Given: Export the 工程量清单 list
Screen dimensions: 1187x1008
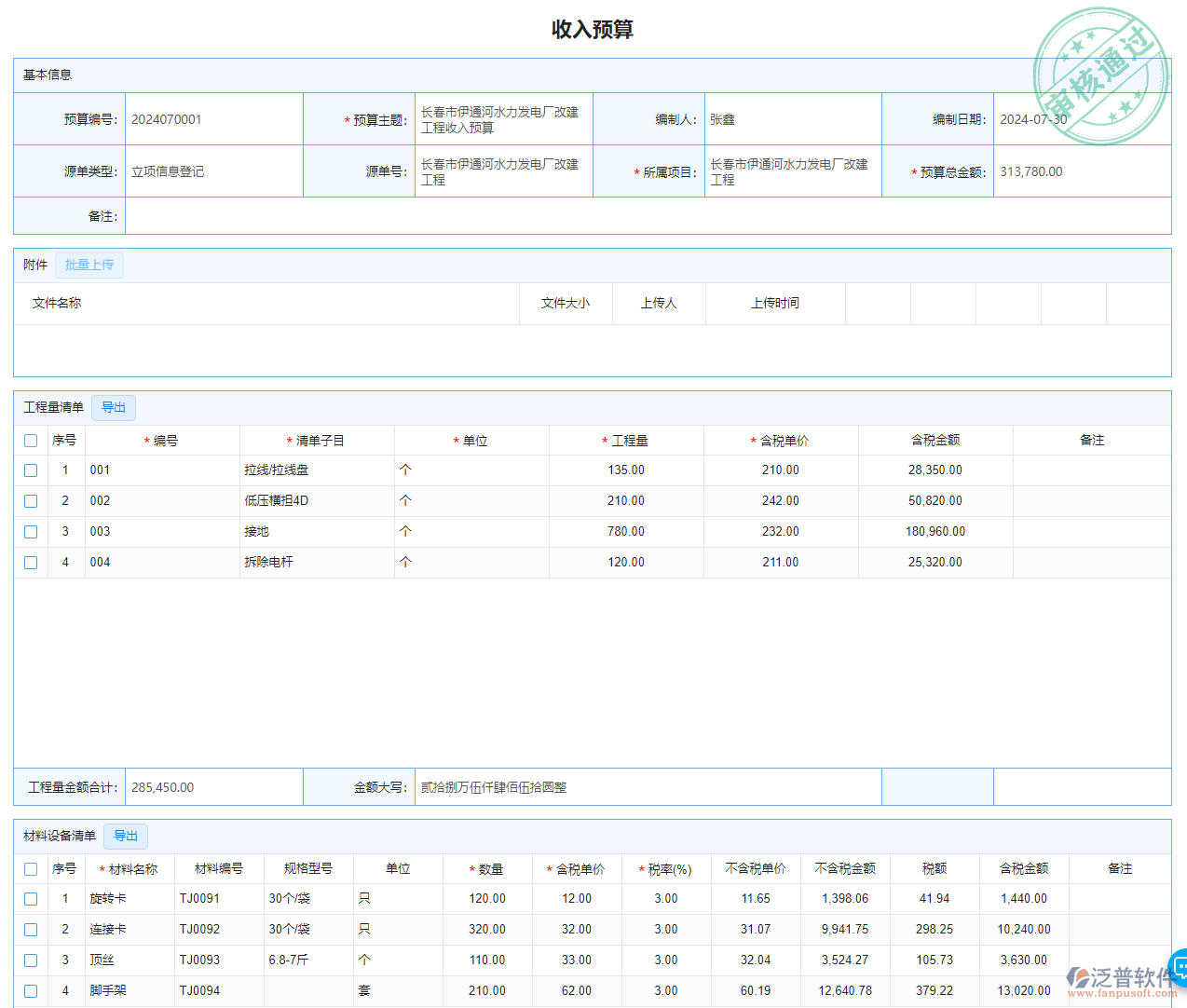Looking at the screenshot, I should coord(114,408).
